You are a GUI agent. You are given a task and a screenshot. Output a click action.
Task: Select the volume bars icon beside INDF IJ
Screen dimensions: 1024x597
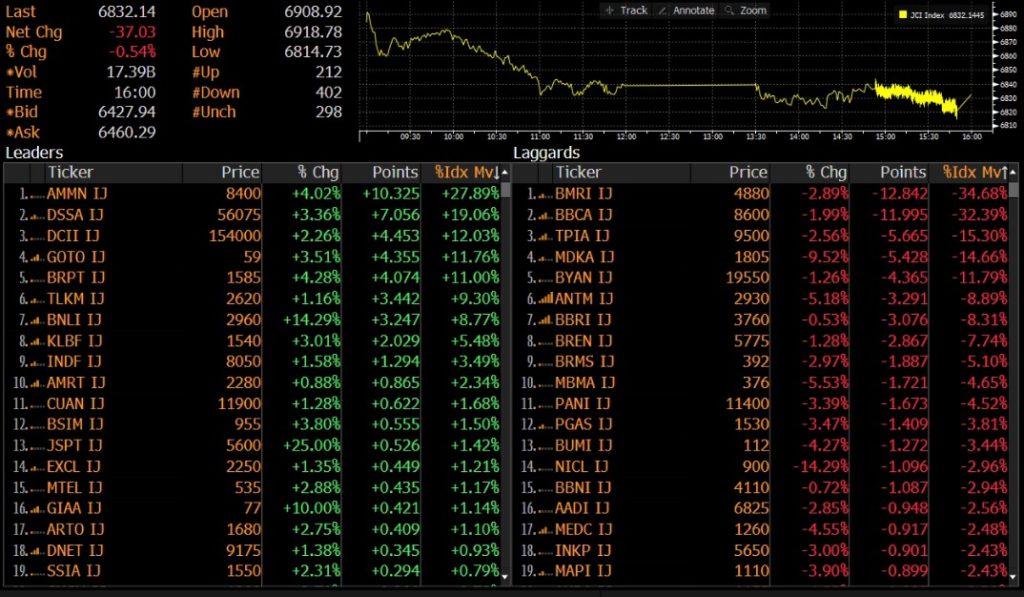pos(37,363)
